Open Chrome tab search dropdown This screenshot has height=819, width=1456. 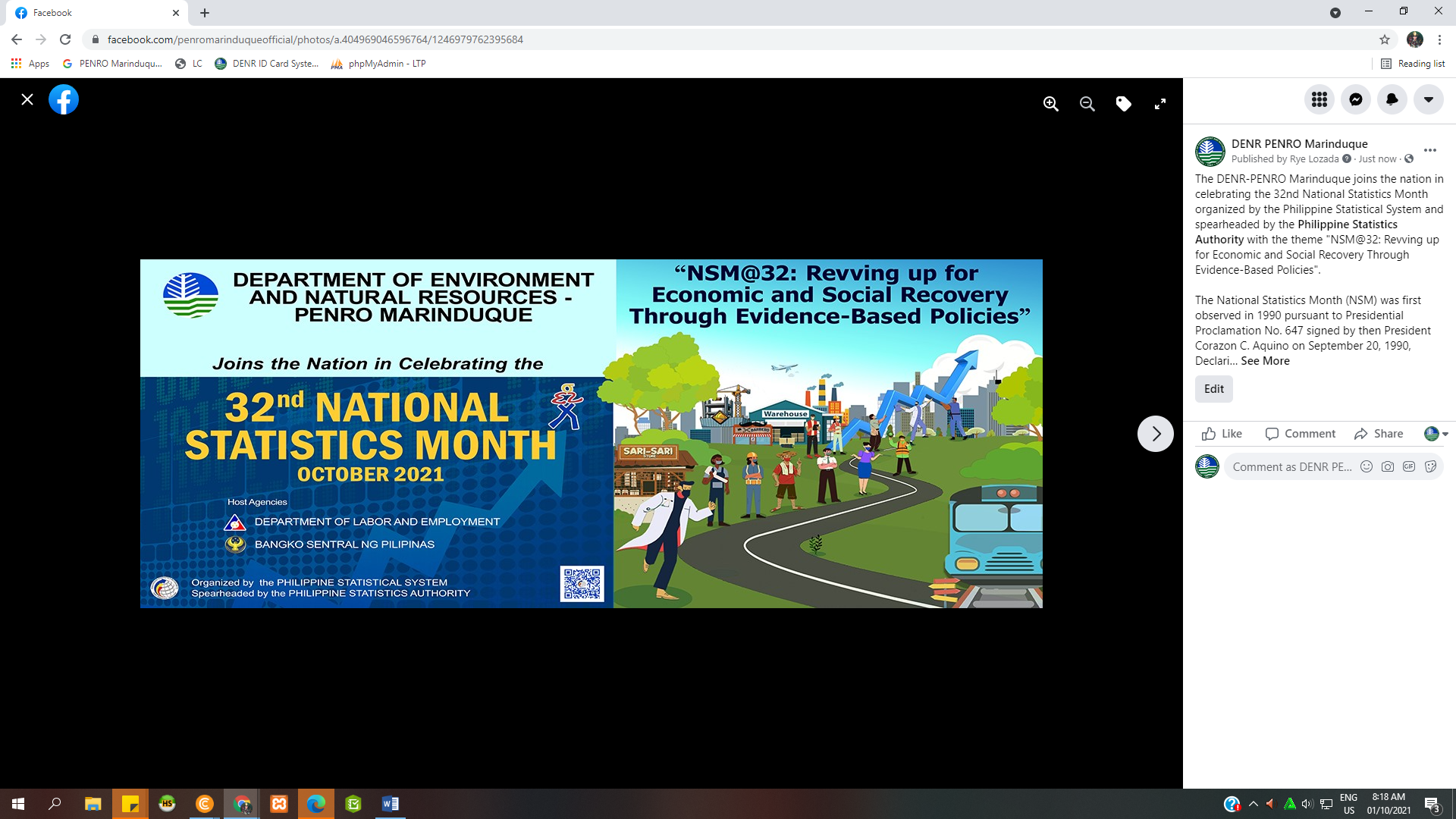(1335, 13)
